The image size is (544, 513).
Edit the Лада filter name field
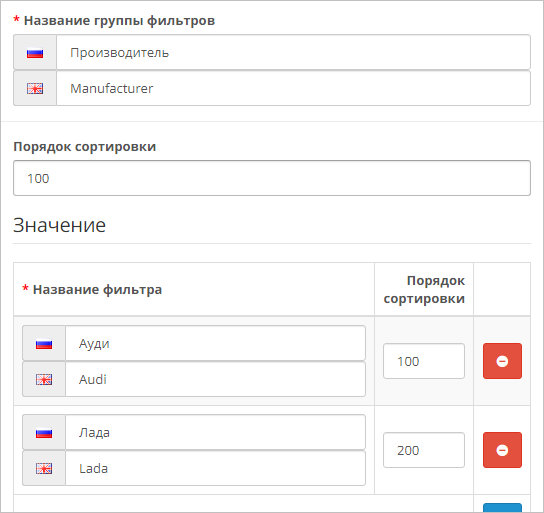[215, 432]
